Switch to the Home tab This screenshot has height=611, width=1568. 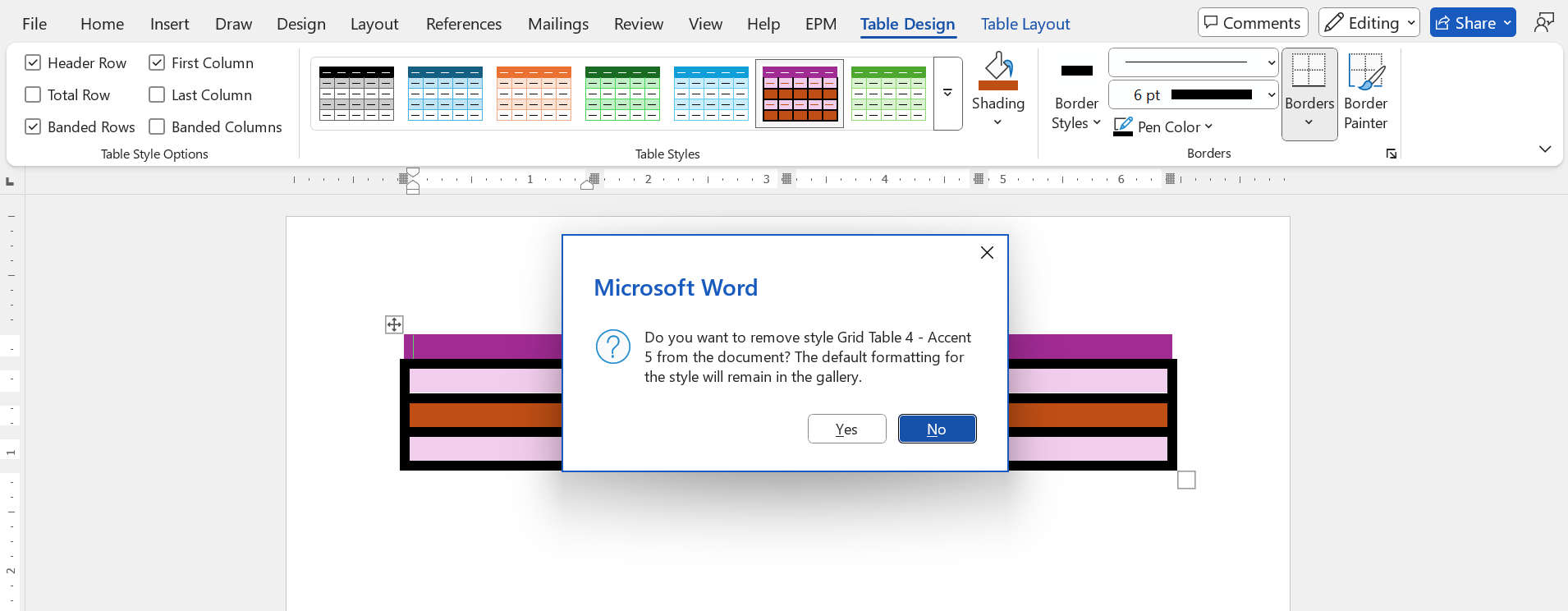coord(102,24)
